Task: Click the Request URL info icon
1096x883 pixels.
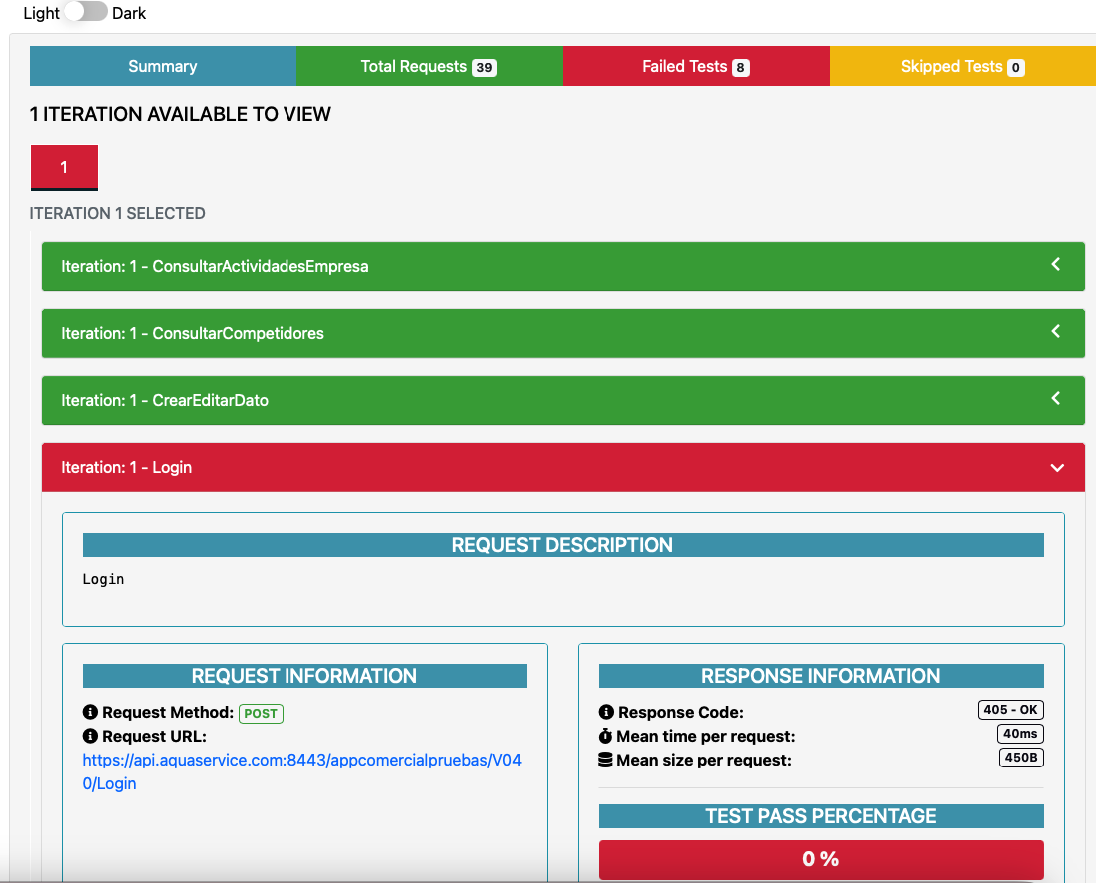Action: point(90,737)
